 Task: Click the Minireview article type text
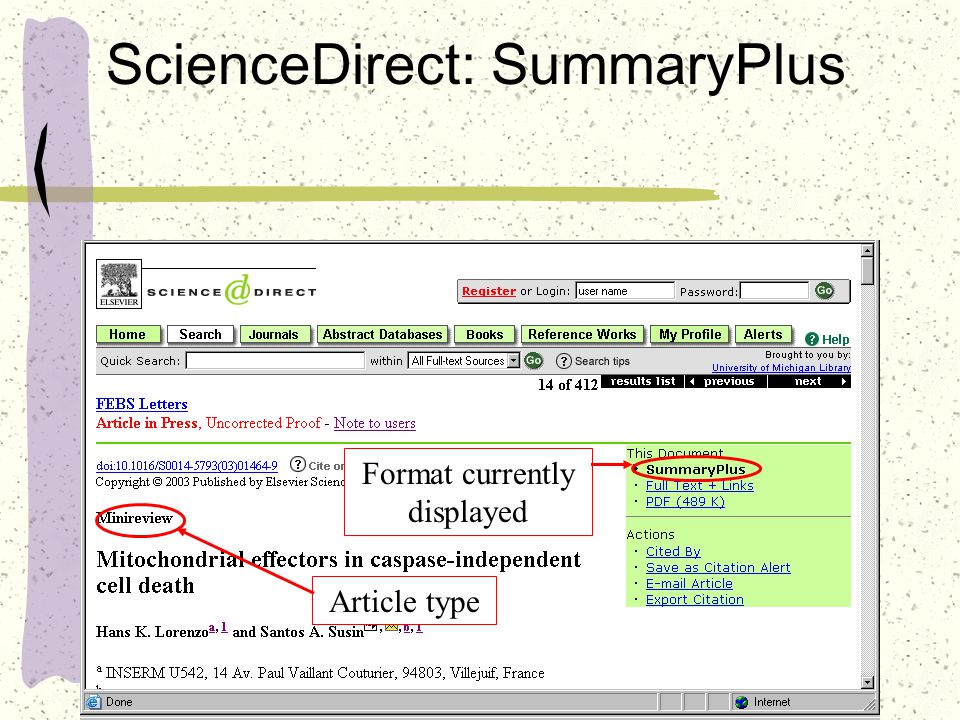(x=135, y=518)
